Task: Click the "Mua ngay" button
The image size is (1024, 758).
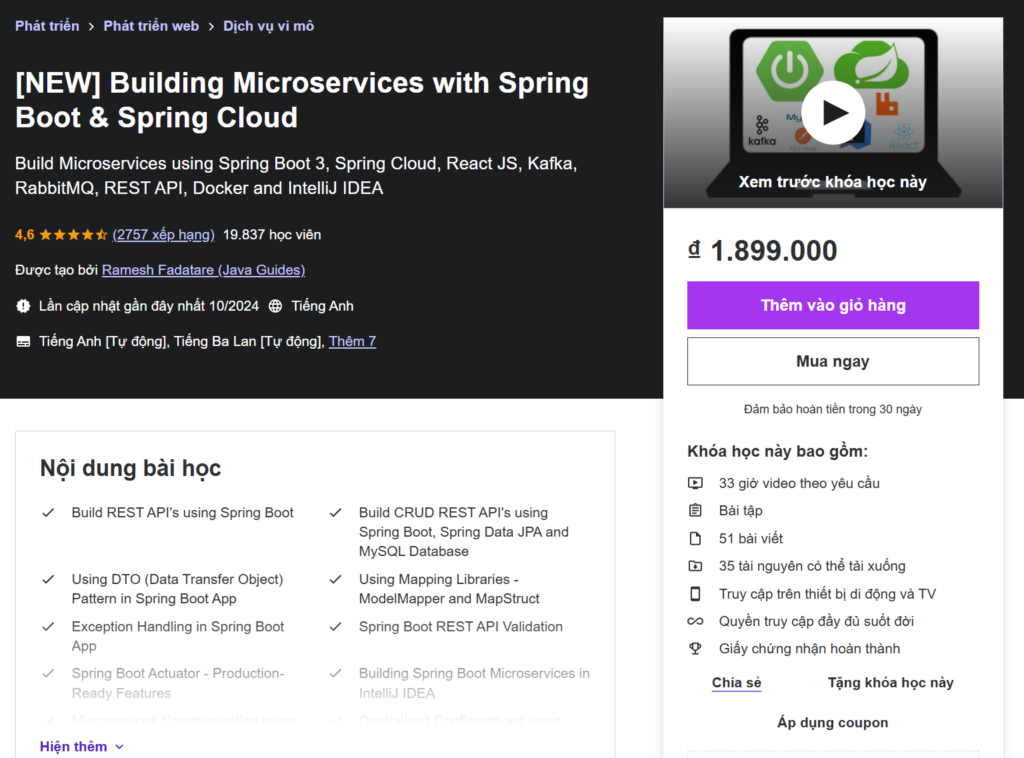Action: click(832, 361)
